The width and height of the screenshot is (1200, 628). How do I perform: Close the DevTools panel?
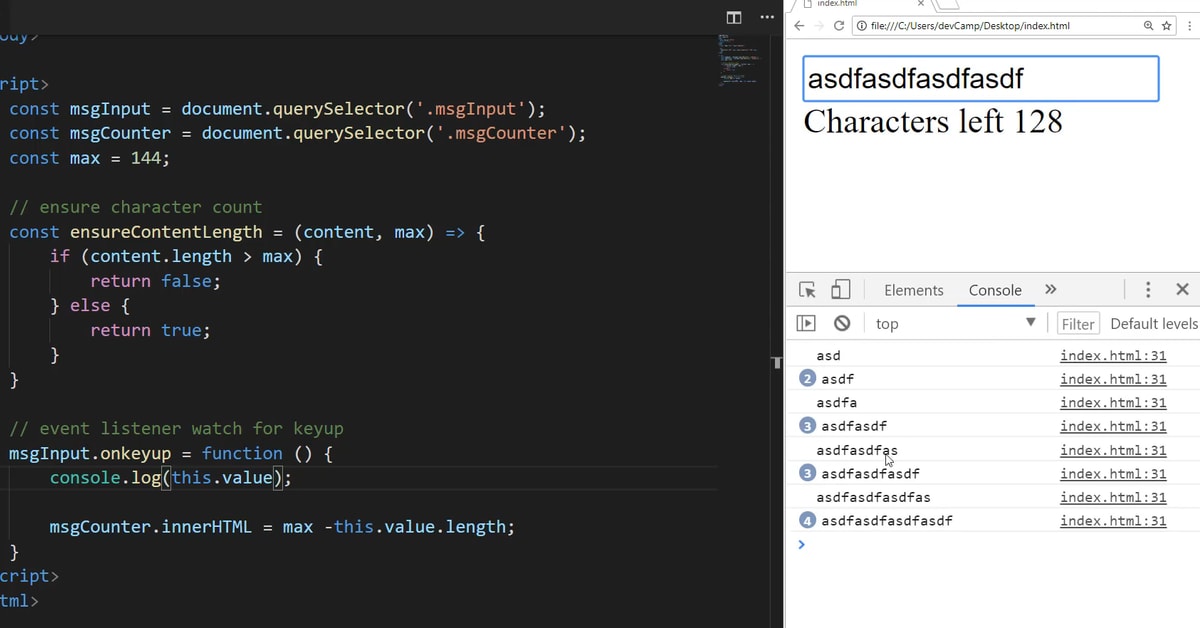click(x=1182, y=290)
